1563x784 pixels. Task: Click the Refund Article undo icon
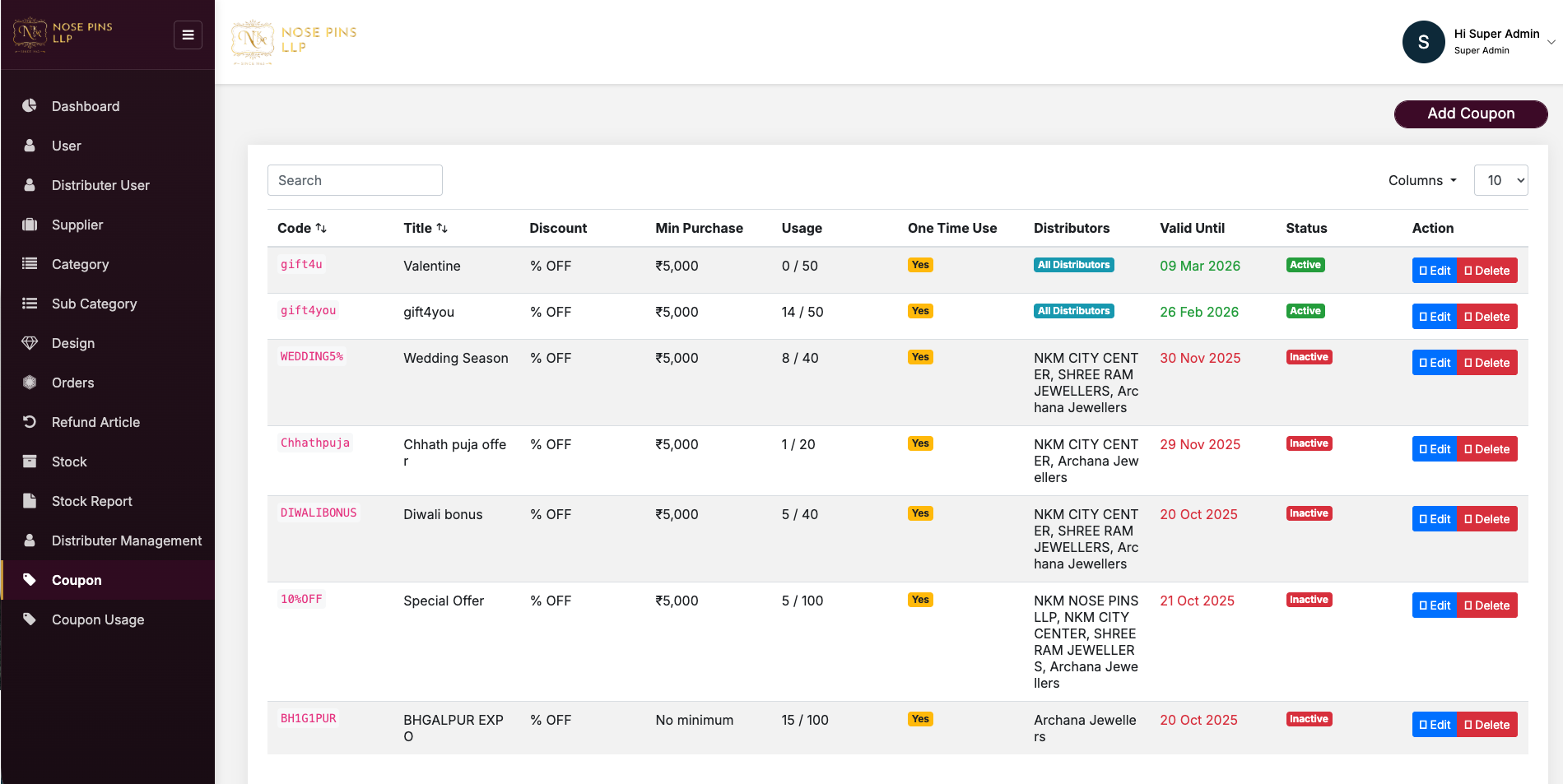(x=30, y=422)
